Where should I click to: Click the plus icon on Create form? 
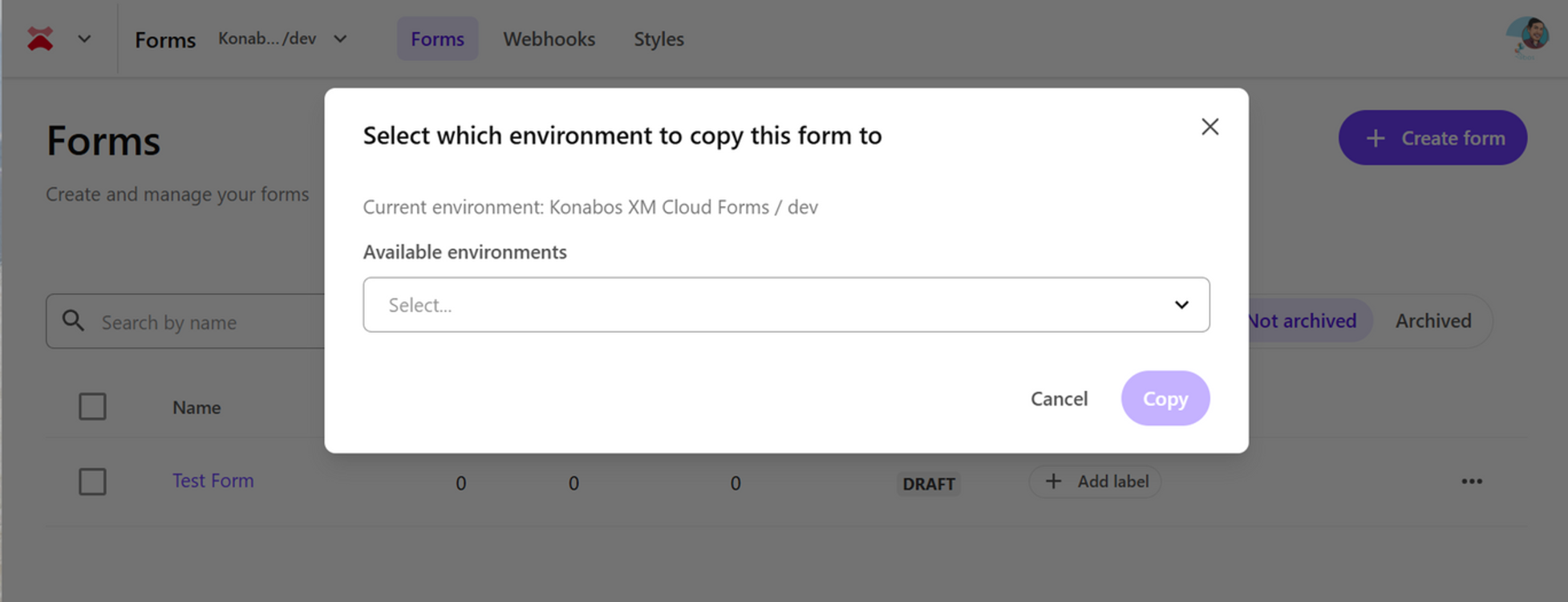(x=1376, y=138)
